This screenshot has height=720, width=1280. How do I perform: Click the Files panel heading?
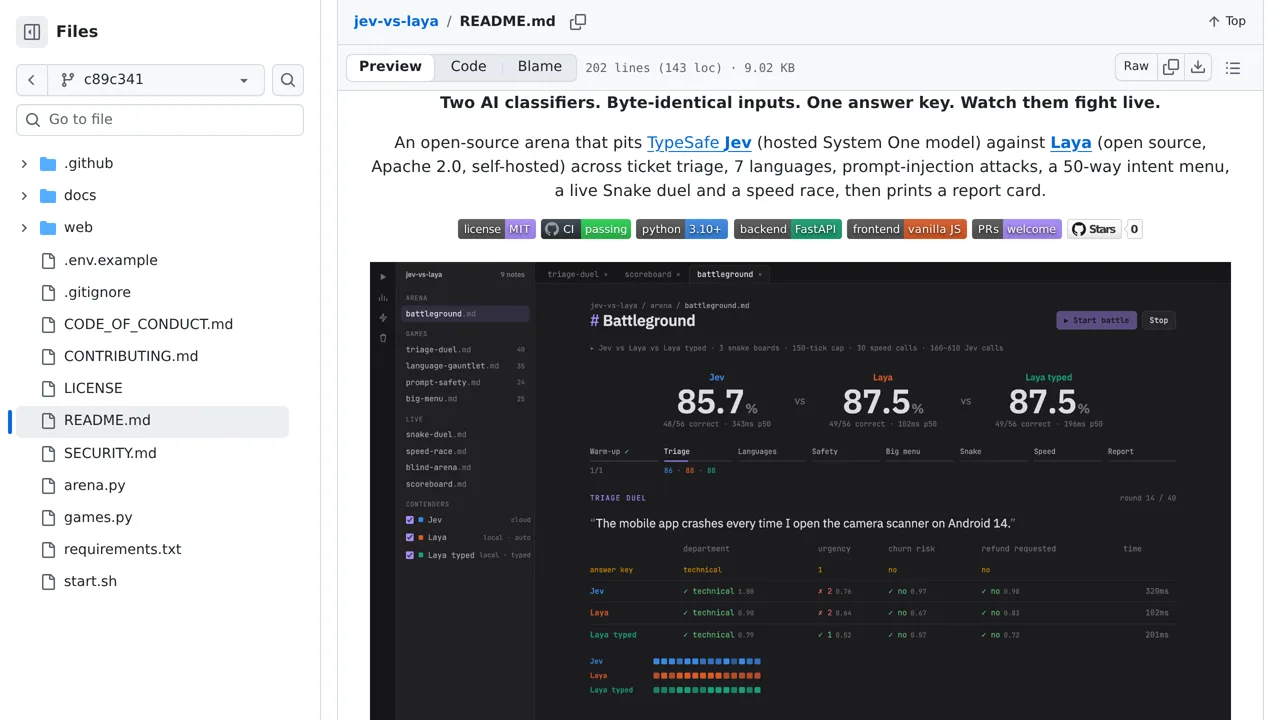tap(77, 32)
